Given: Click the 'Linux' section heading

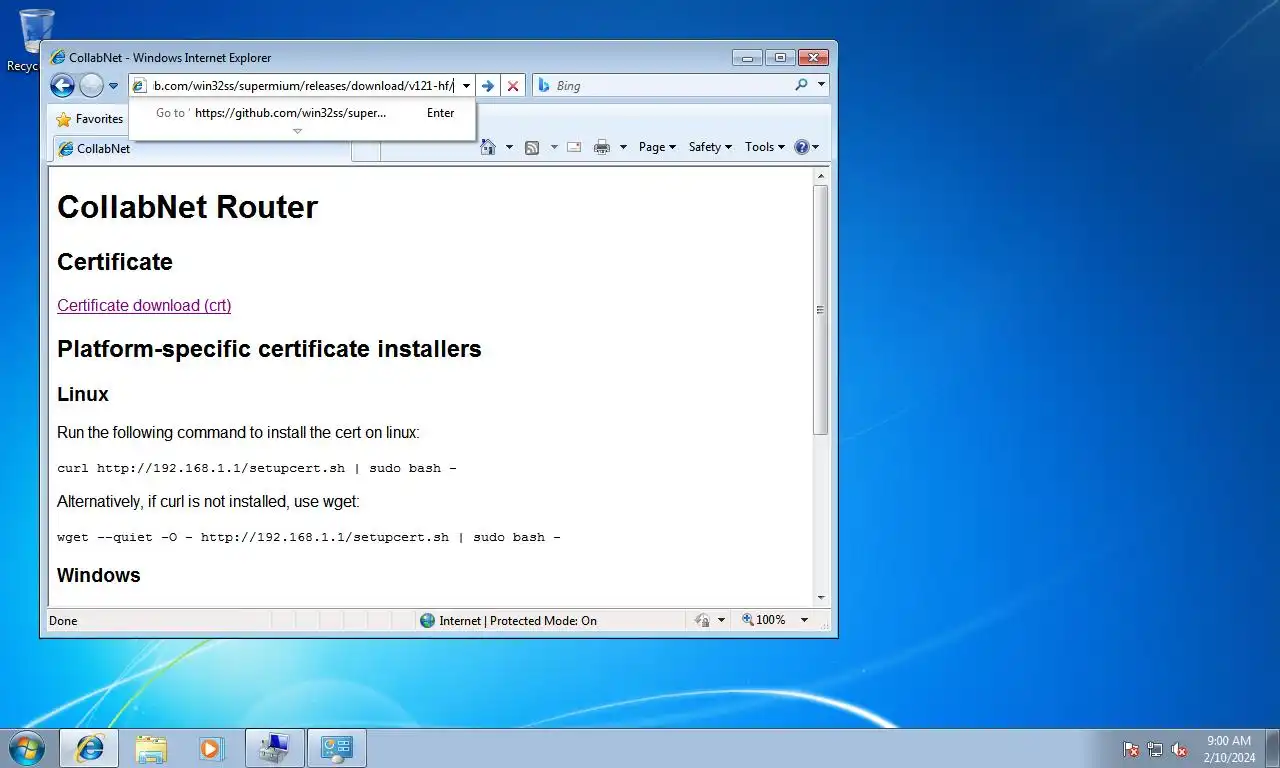Looking at the screenshot, I should pyautogui.click(x=83, y=394).
